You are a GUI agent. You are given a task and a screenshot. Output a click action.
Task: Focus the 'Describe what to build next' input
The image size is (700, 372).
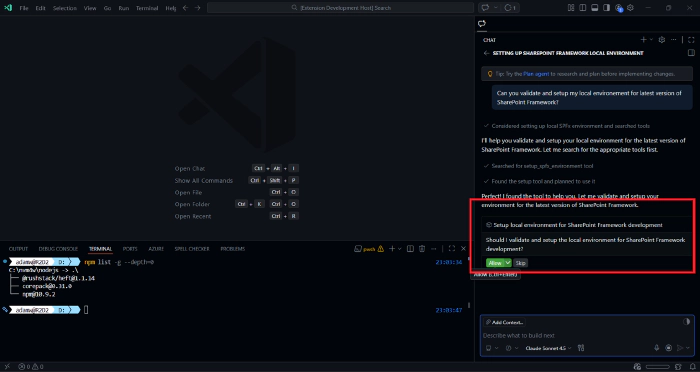coord(587,335)
